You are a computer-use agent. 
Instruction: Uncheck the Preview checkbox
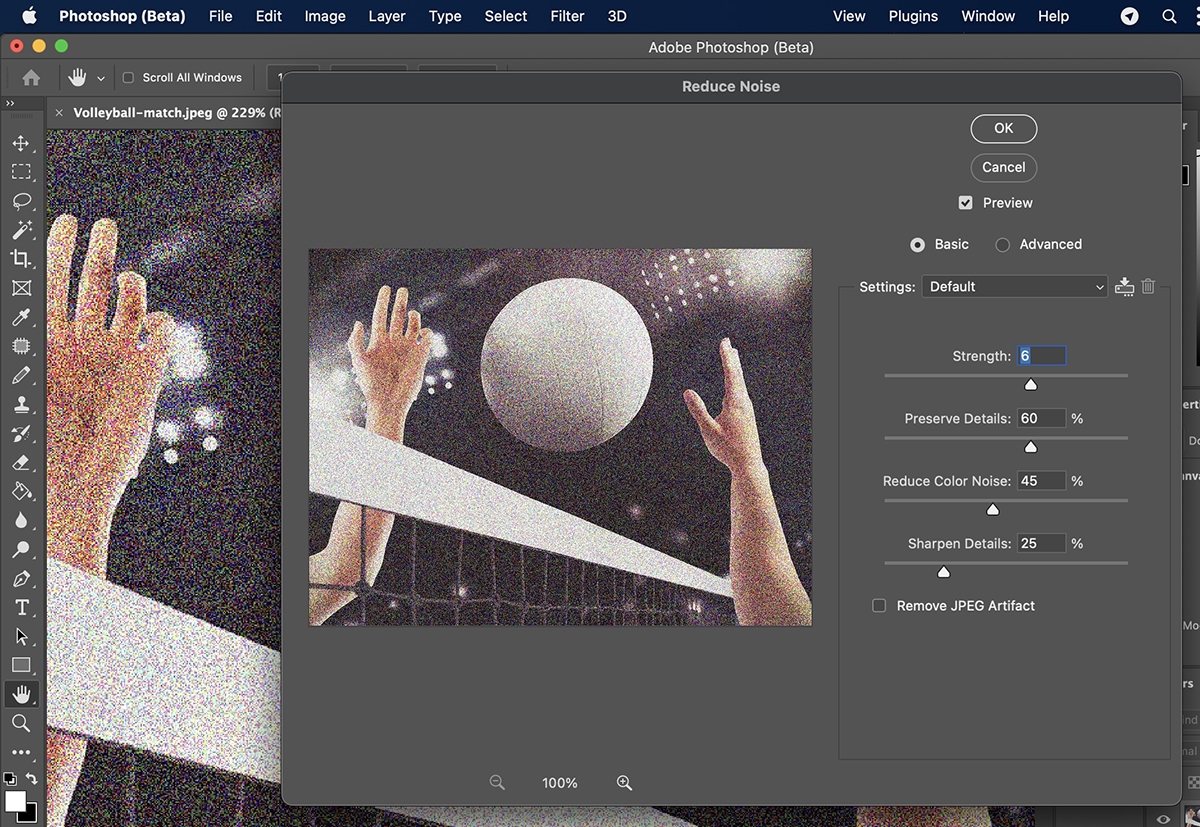pyautogui.click(x=965, y=203)
